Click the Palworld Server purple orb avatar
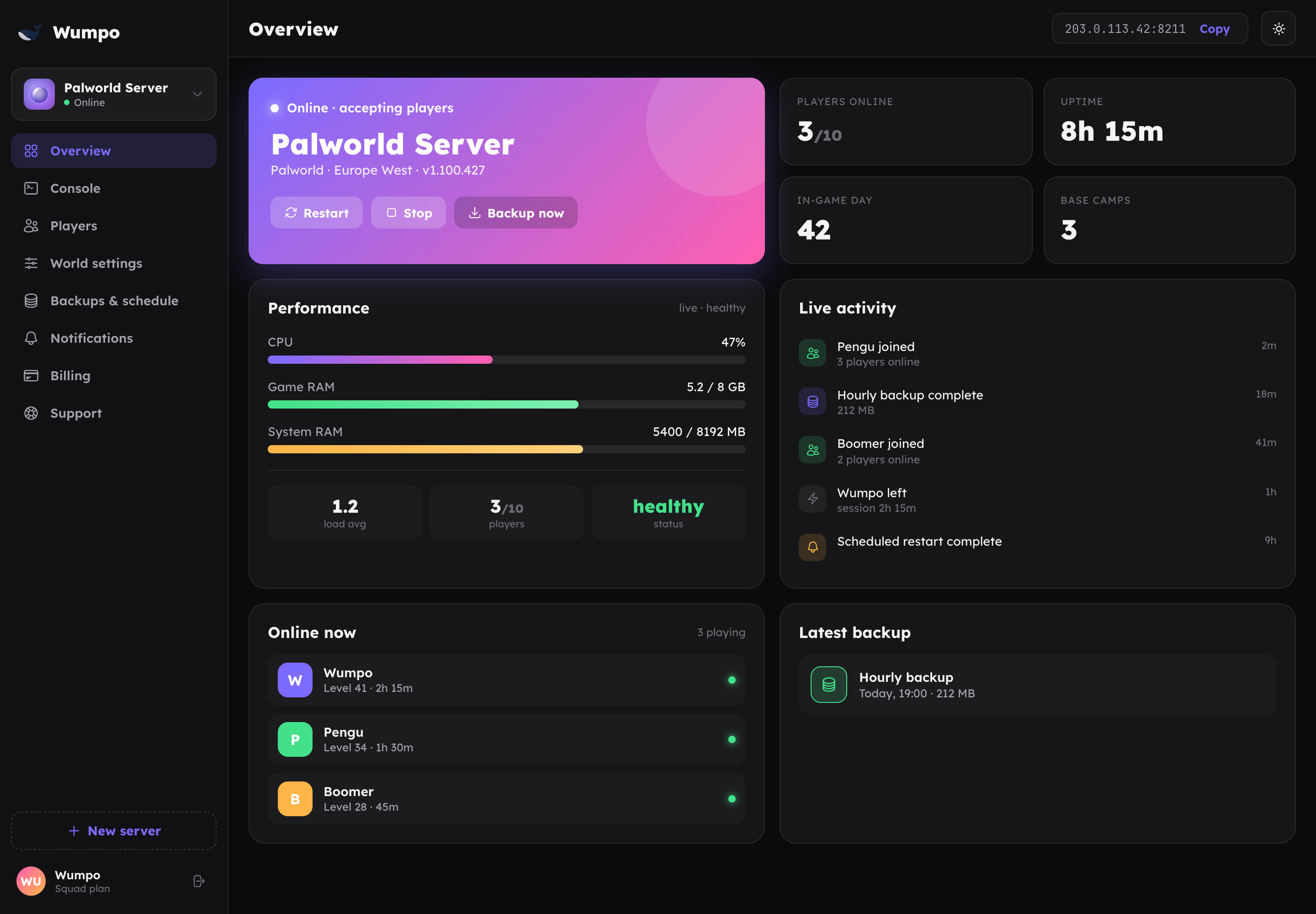This screenshot has width=1316, height=914. 39,95
